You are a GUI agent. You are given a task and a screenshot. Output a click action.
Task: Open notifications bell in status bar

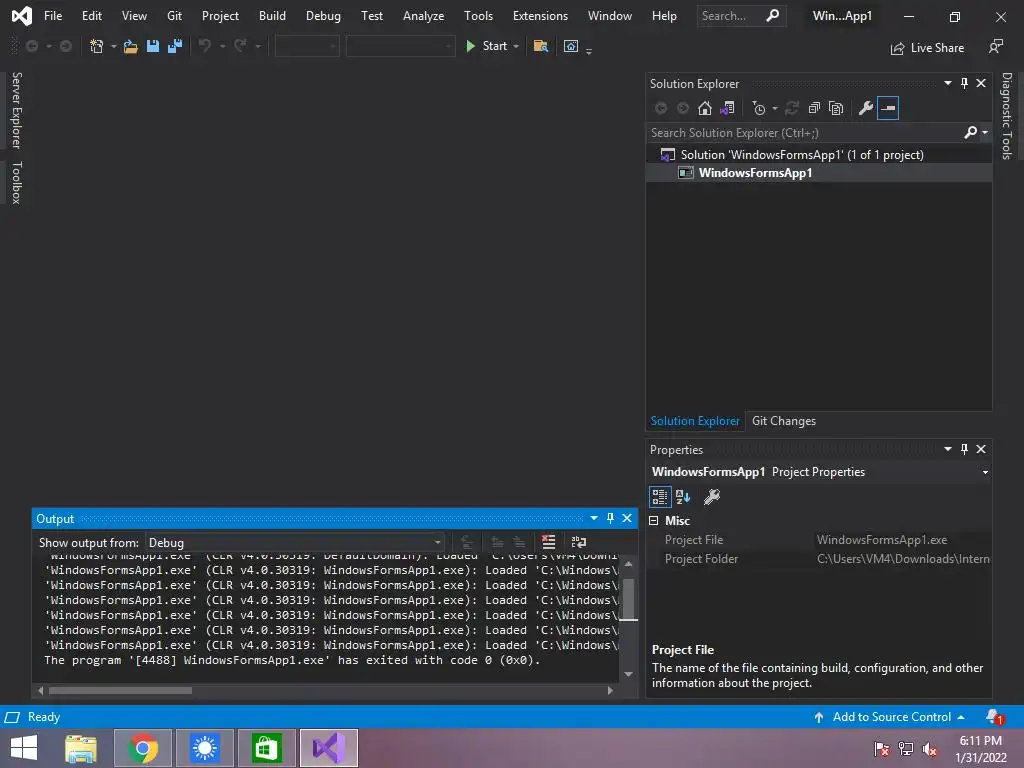coord(995,717)
